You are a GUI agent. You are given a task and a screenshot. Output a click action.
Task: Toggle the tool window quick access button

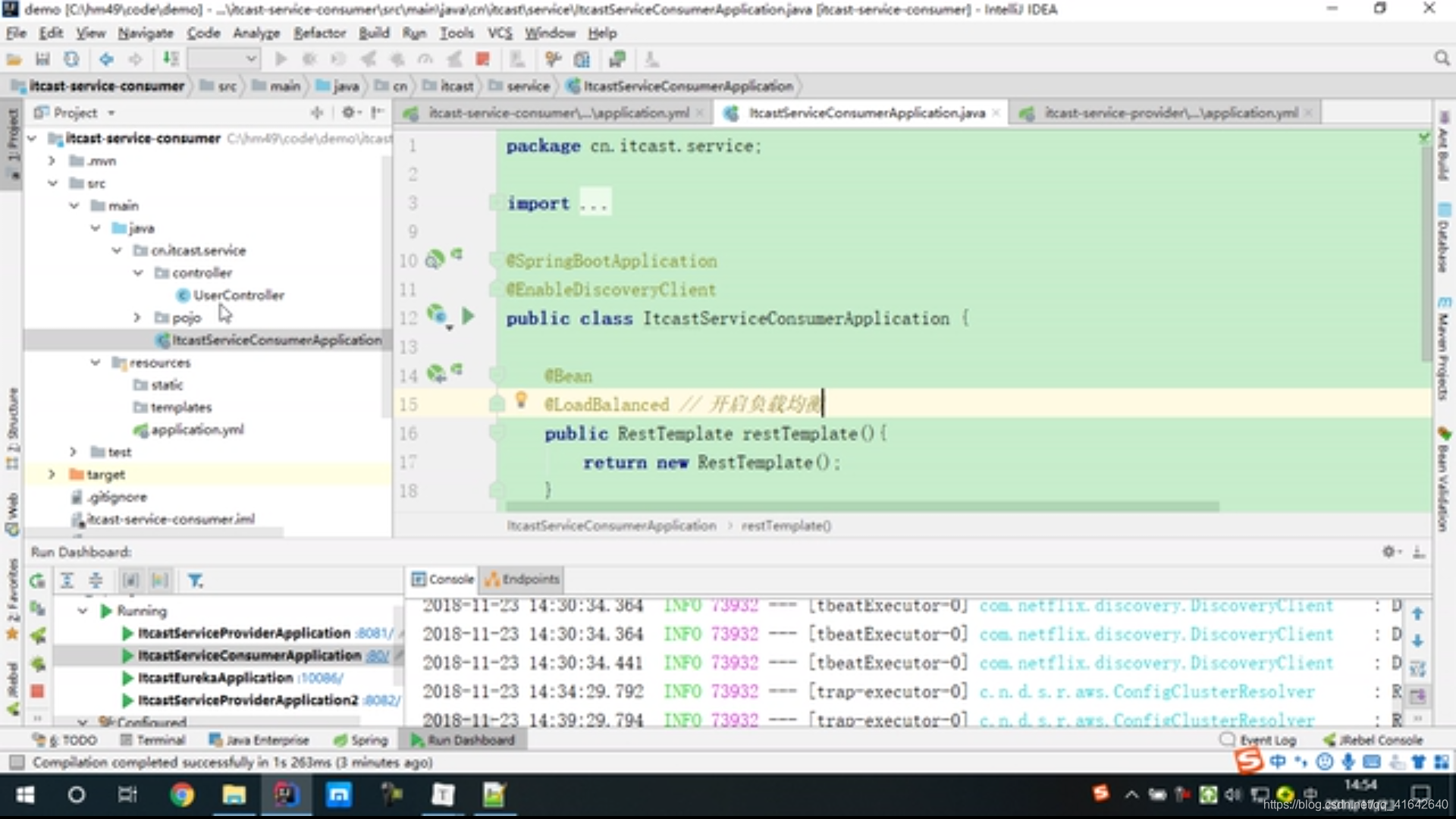pyautogui.click(x=16, y=761)
